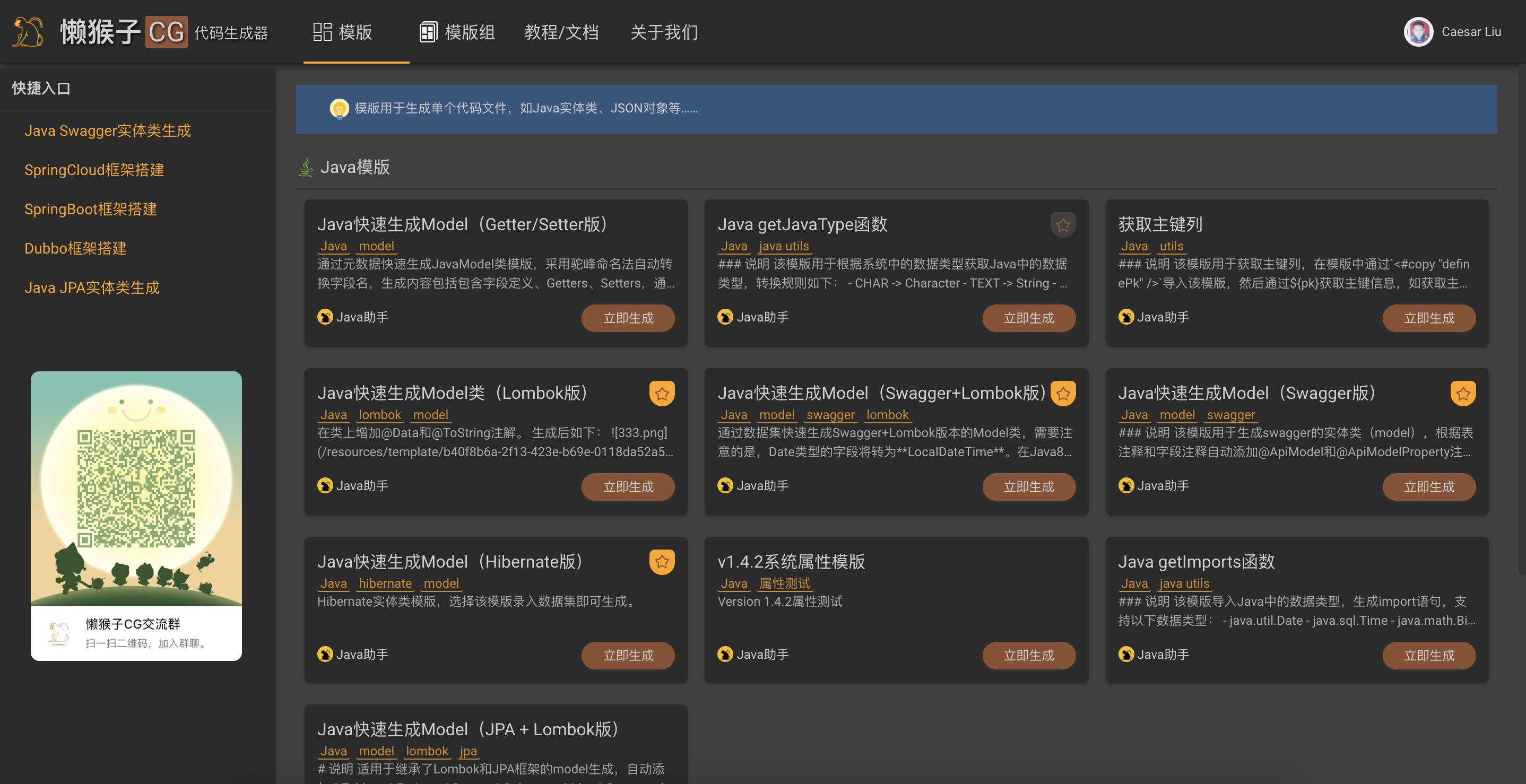Click the hibernate tag on Hibernate版 card
This screenshot has width=1526, height=784.
click(x=385, y=583)
